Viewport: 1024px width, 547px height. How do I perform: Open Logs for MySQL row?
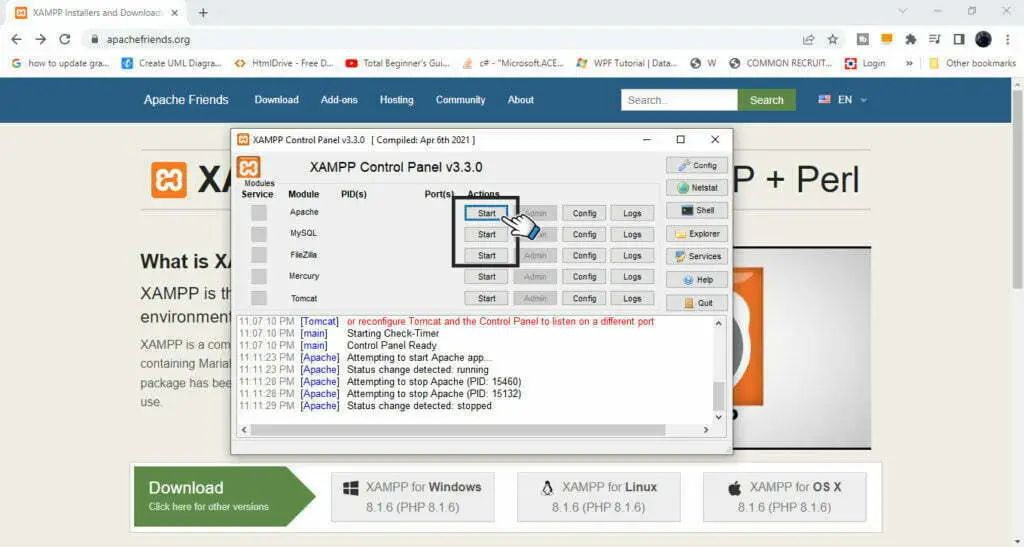(632, 234)
